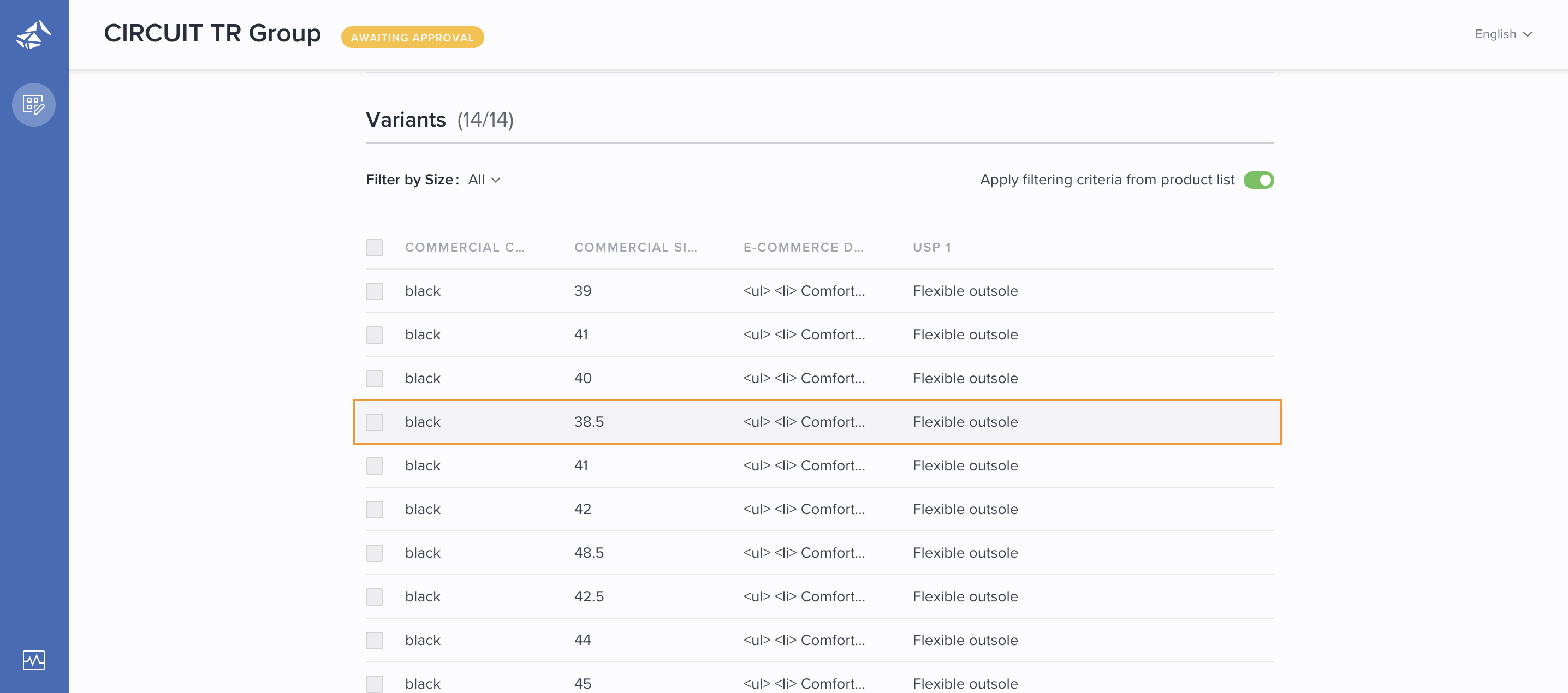Click the size value 42.5
The height and width of the screenshot is (693, 1568).
coord(589,597)
